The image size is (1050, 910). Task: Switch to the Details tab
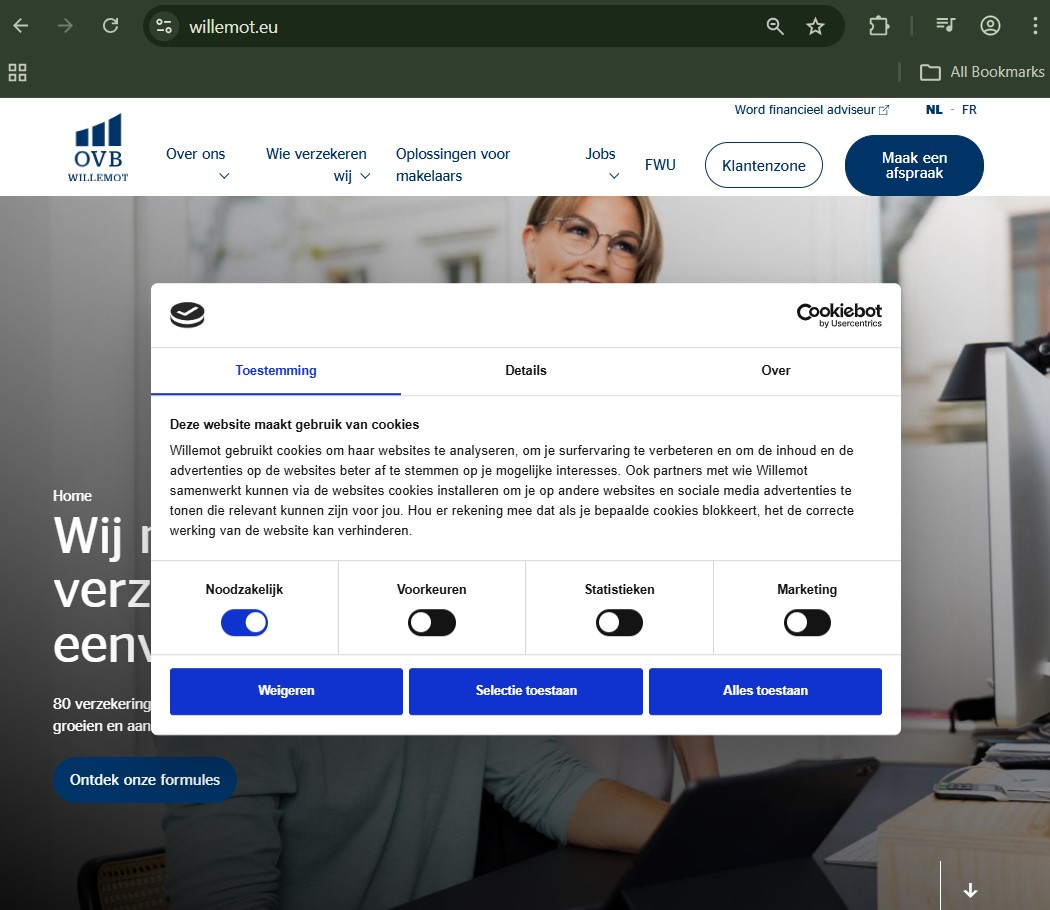[525, 371]
